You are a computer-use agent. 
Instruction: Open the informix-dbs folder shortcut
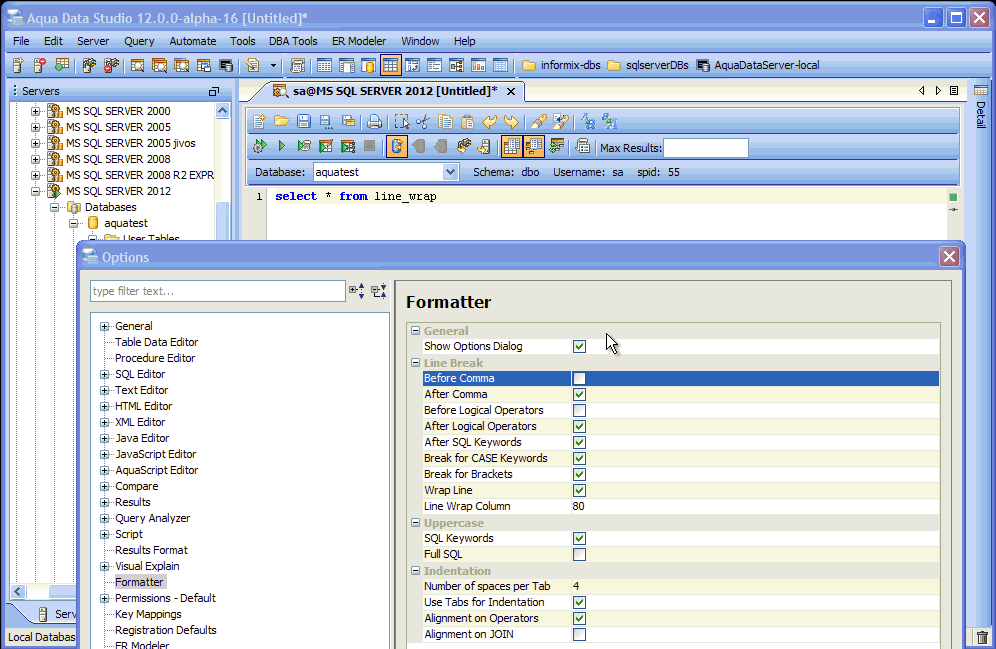[x=561, y=65]
